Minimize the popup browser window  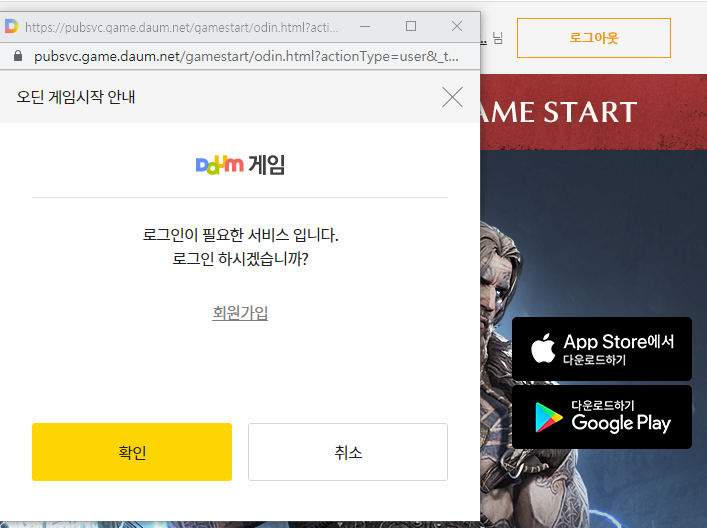[x=365, y=27]
